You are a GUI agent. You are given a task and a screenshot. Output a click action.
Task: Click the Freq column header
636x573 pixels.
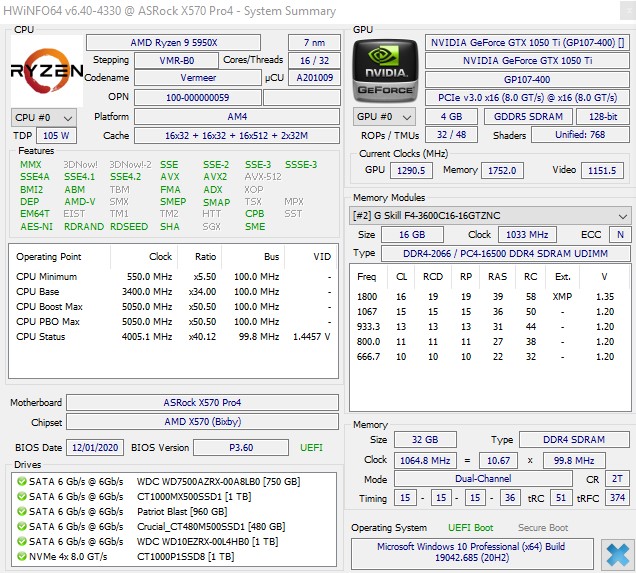[368, 277]
